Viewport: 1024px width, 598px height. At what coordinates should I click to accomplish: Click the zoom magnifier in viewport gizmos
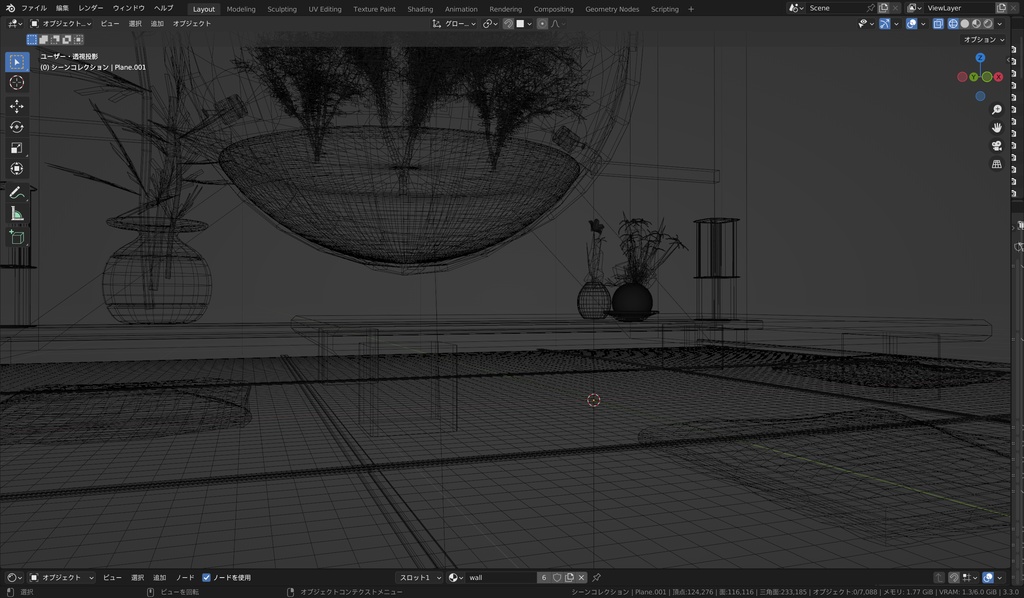pyautogui.click(x=997, y=110)
